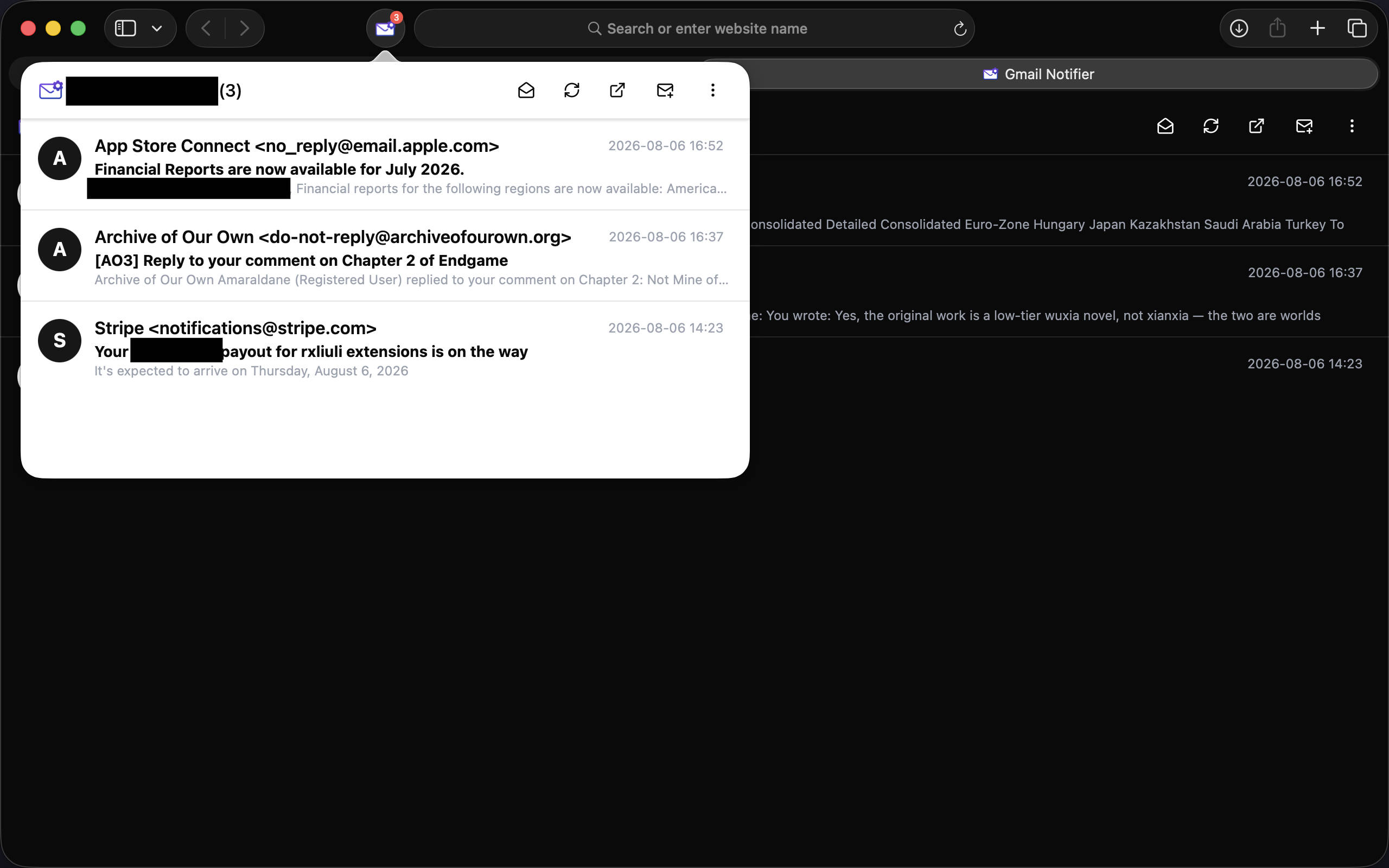Image resolution: width=1389 pixels, height=868 pixels.
Task: Click the Stripe avatar in the popup
Action: 60,341
